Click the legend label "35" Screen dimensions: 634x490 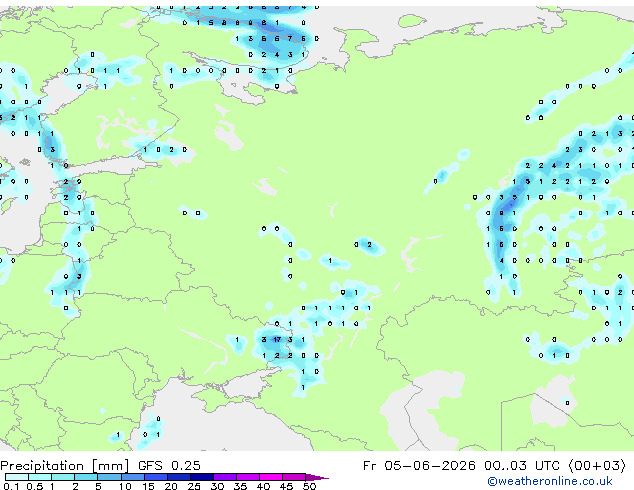click(240, 486)
